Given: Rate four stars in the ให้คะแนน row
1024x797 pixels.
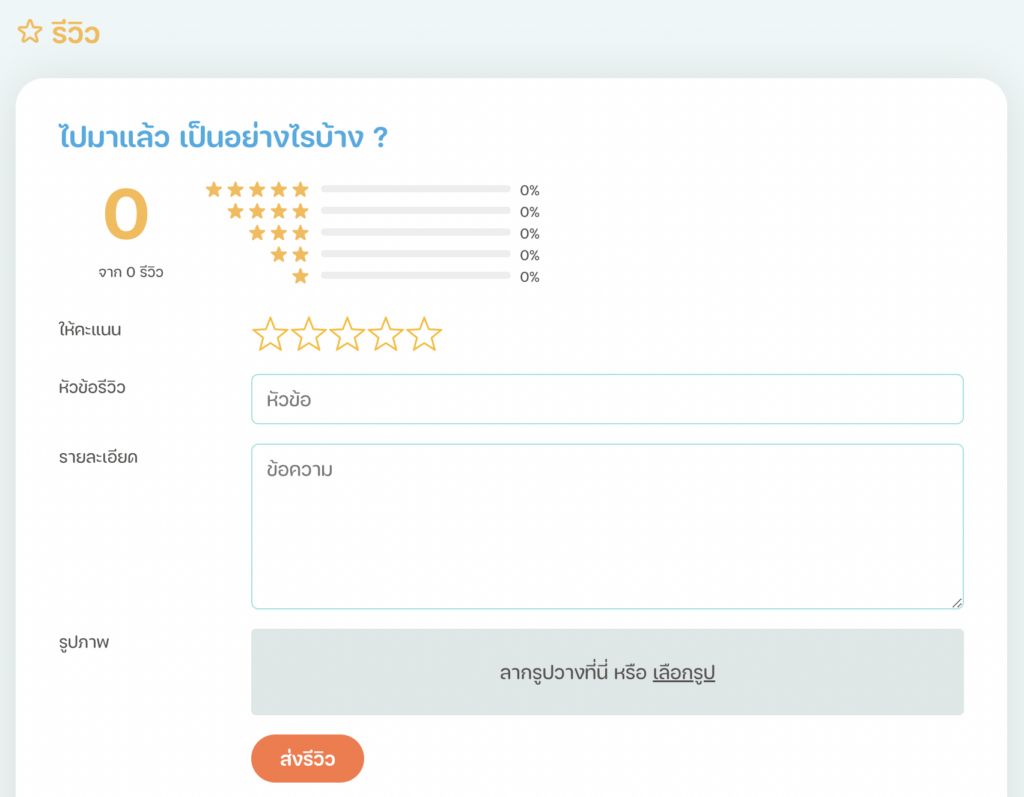Looking at the screenshot, I should point(385,334).
